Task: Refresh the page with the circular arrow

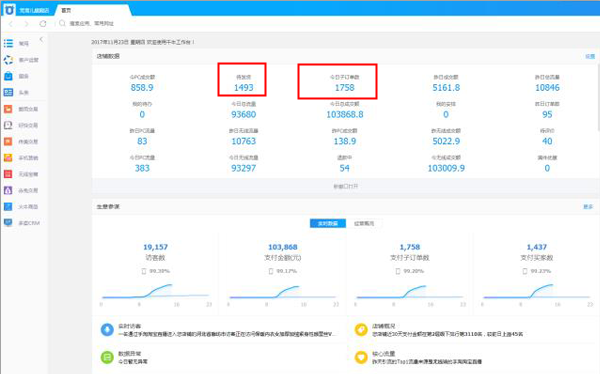Action: click(x=43, y=24)
